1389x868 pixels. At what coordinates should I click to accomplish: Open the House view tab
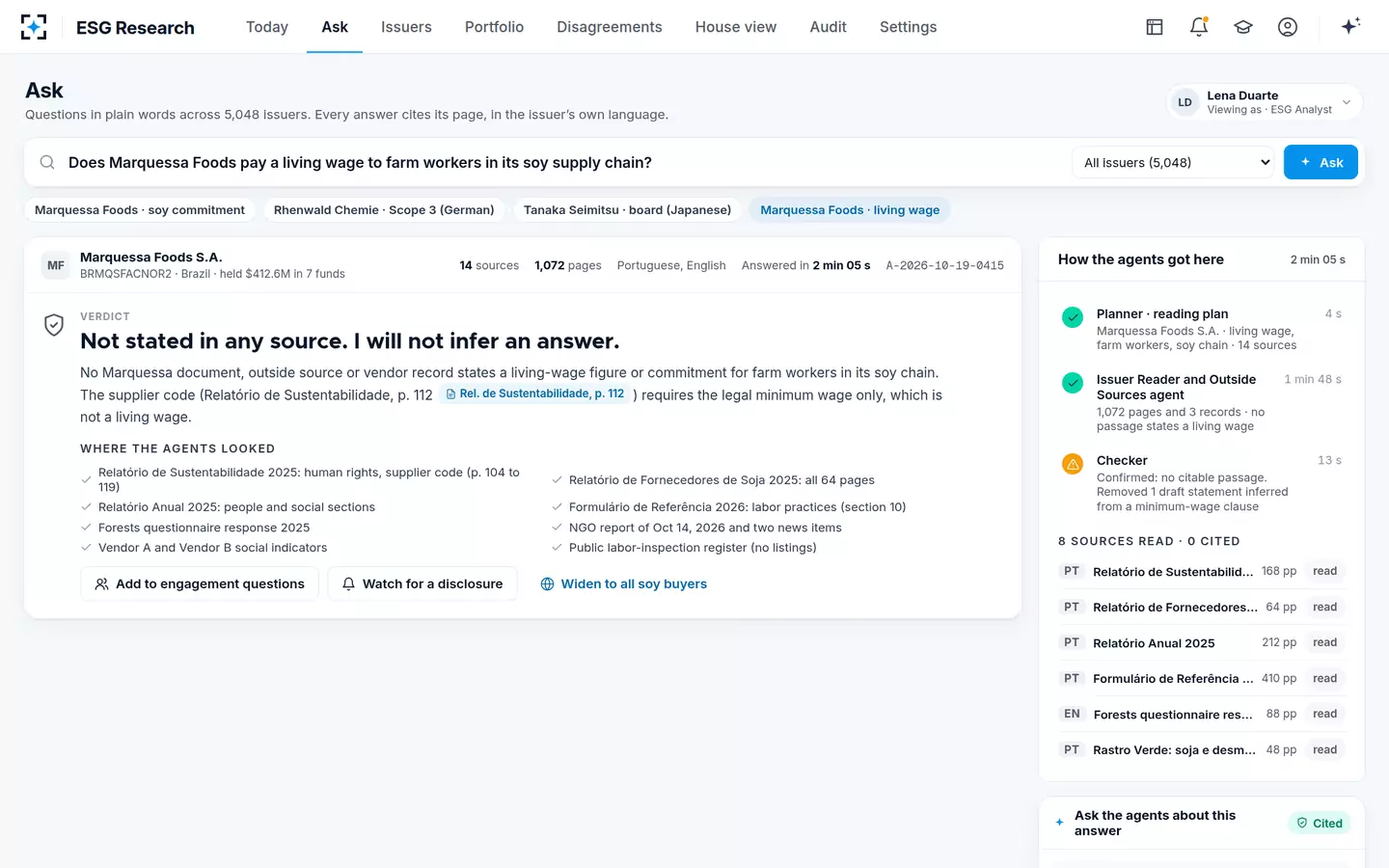736,27
